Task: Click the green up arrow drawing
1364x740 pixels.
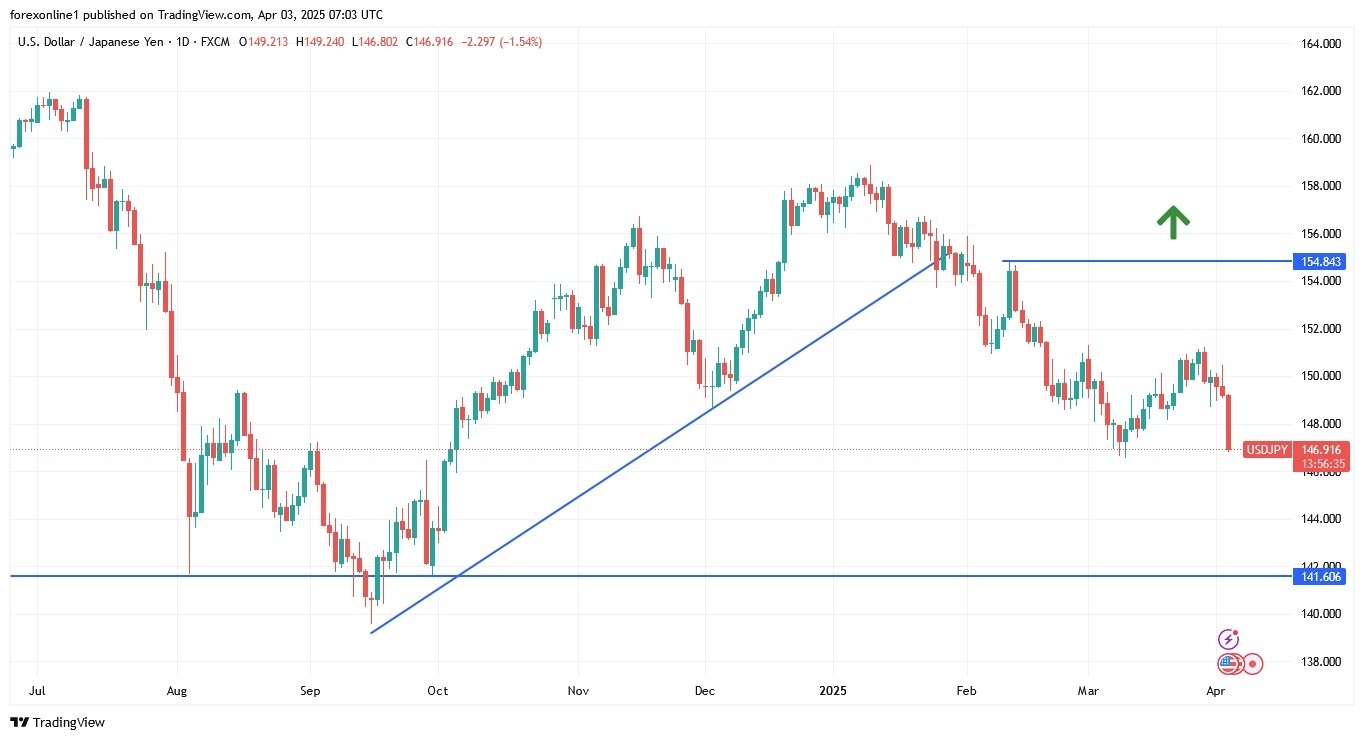Action: (x=1172, y=222)
